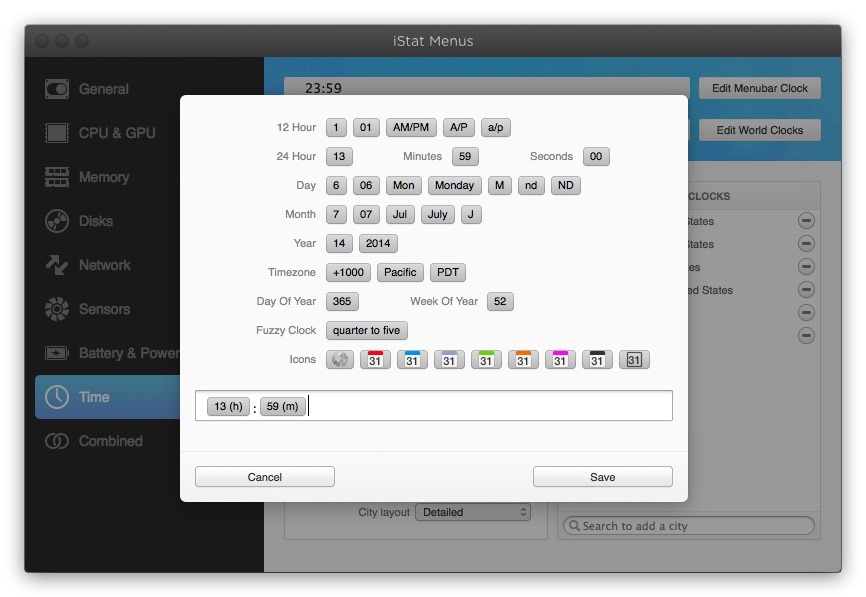Insert the Month '7' token
866x597 pixels.
pos(336,214)
